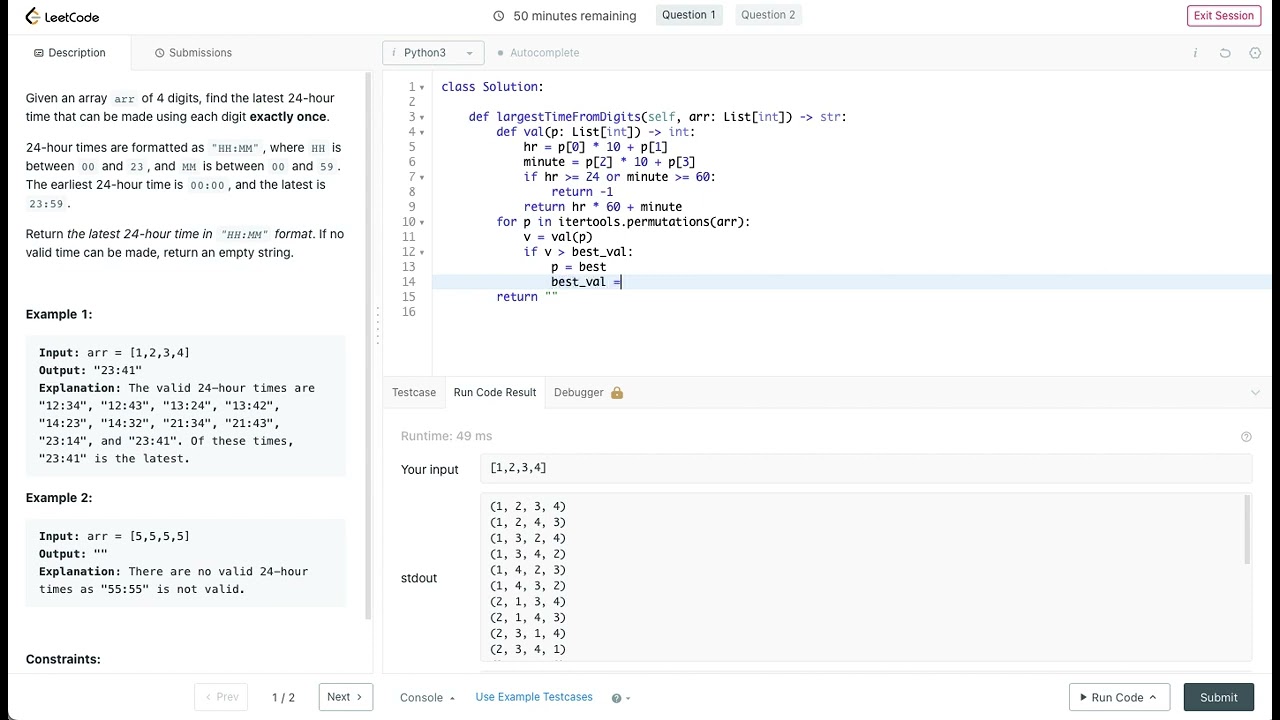Image resolution: width=1280 pixels, height=720 pixels.
Task: Open the Description tab
Action: (70, 53)
